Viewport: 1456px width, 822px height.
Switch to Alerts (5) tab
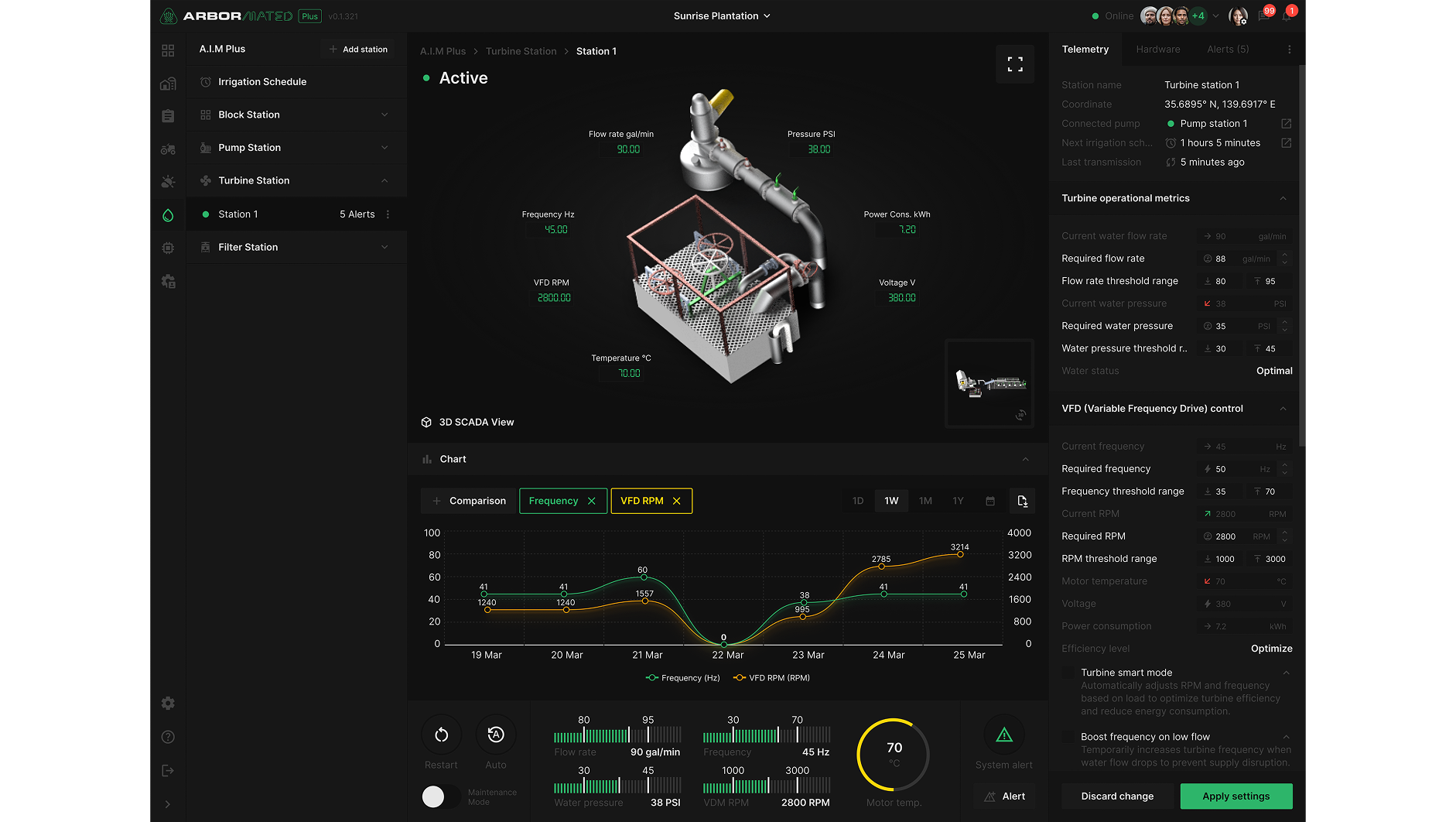(1228, 50)
